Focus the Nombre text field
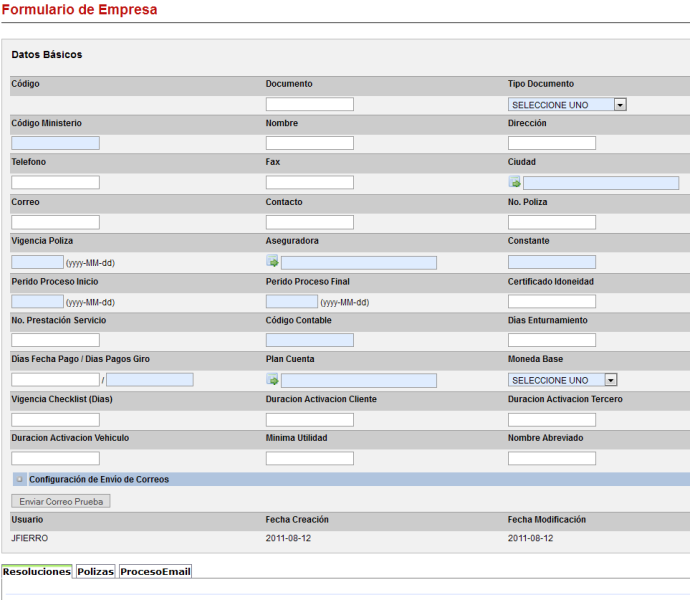 pos(309,143)
